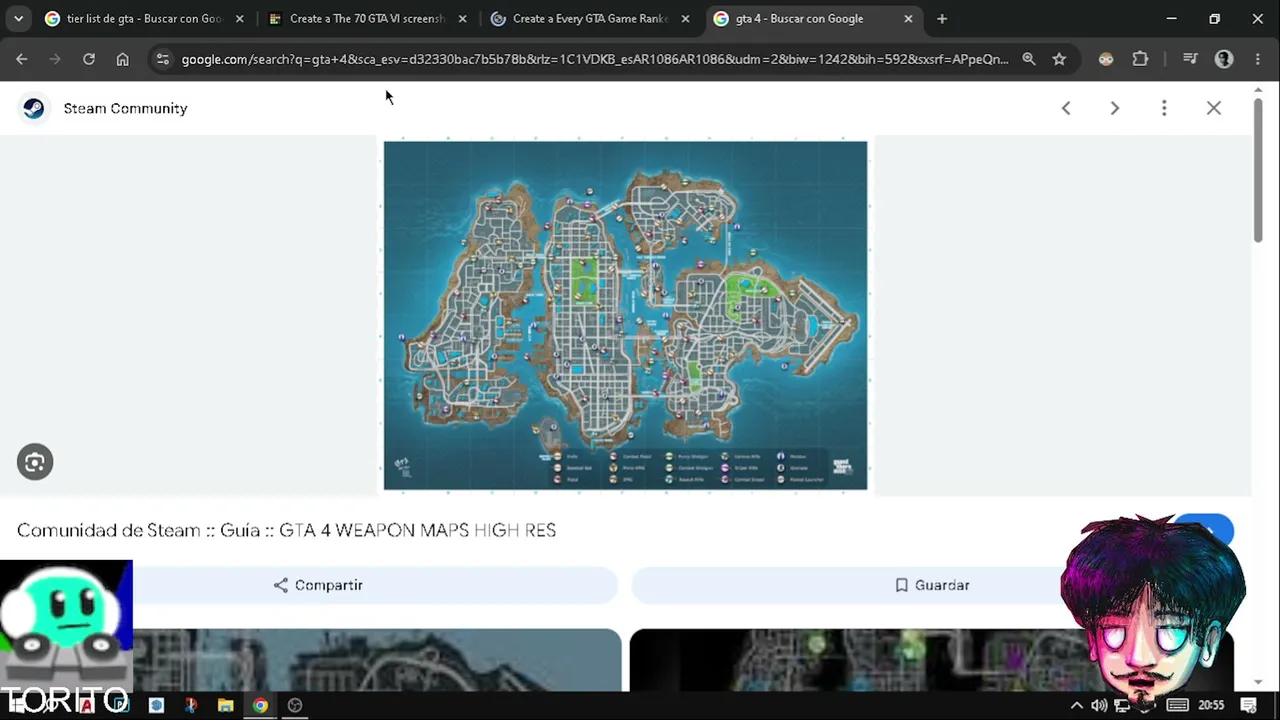This screenshot has height=720, width=1280.
Task: Open the right dark related map thumbnail
Action: click(932, 660)
